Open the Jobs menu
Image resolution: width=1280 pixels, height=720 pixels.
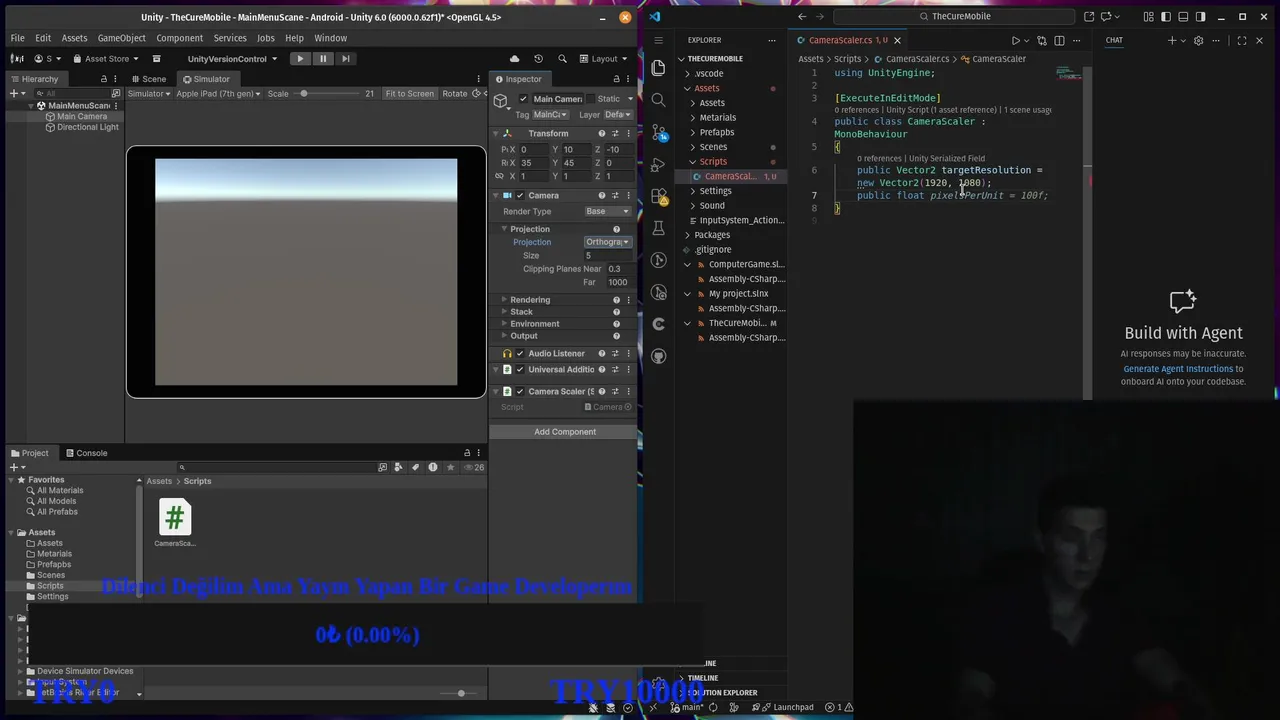pyautogui.click(x=265, y=38)
